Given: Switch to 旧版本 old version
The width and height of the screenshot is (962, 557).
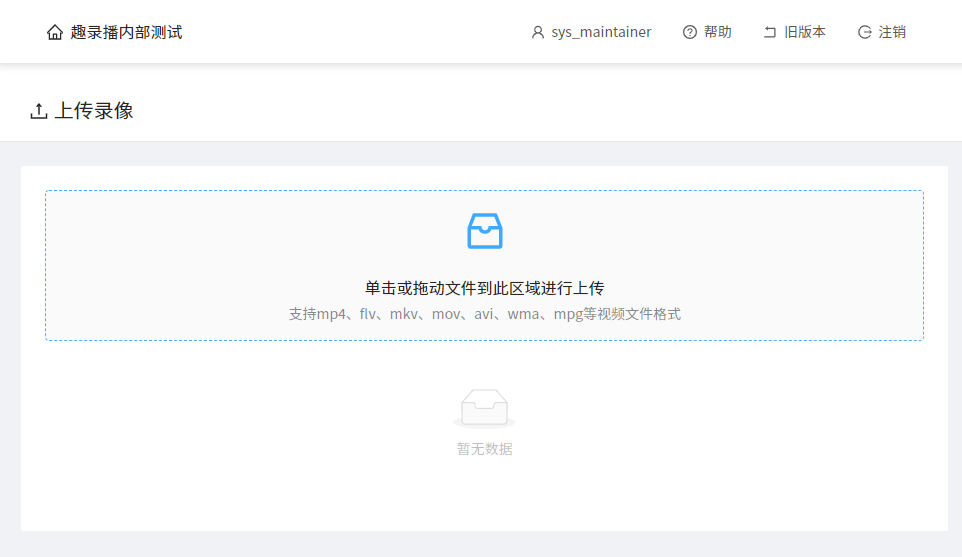Looking at the screenshot, I should pos(805,32).
